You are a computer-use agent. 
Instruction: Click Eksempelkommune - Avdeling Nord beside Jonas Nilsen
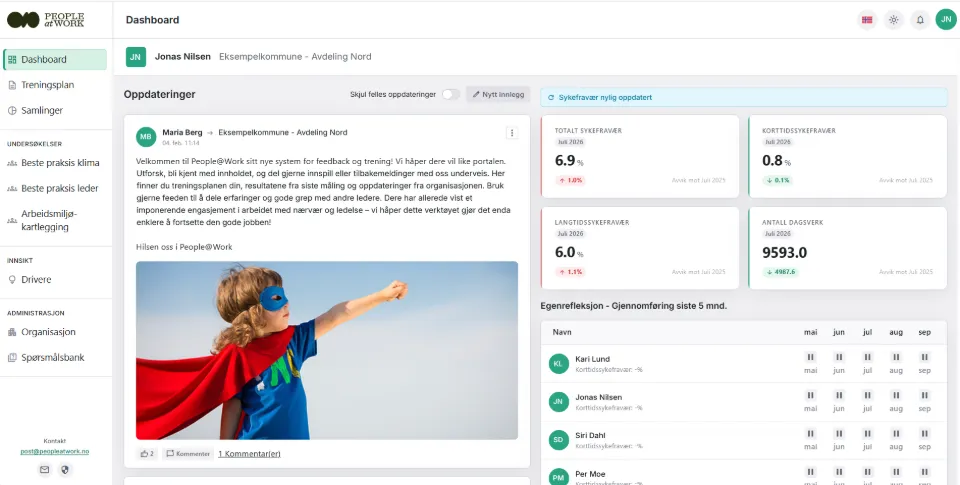295,57
